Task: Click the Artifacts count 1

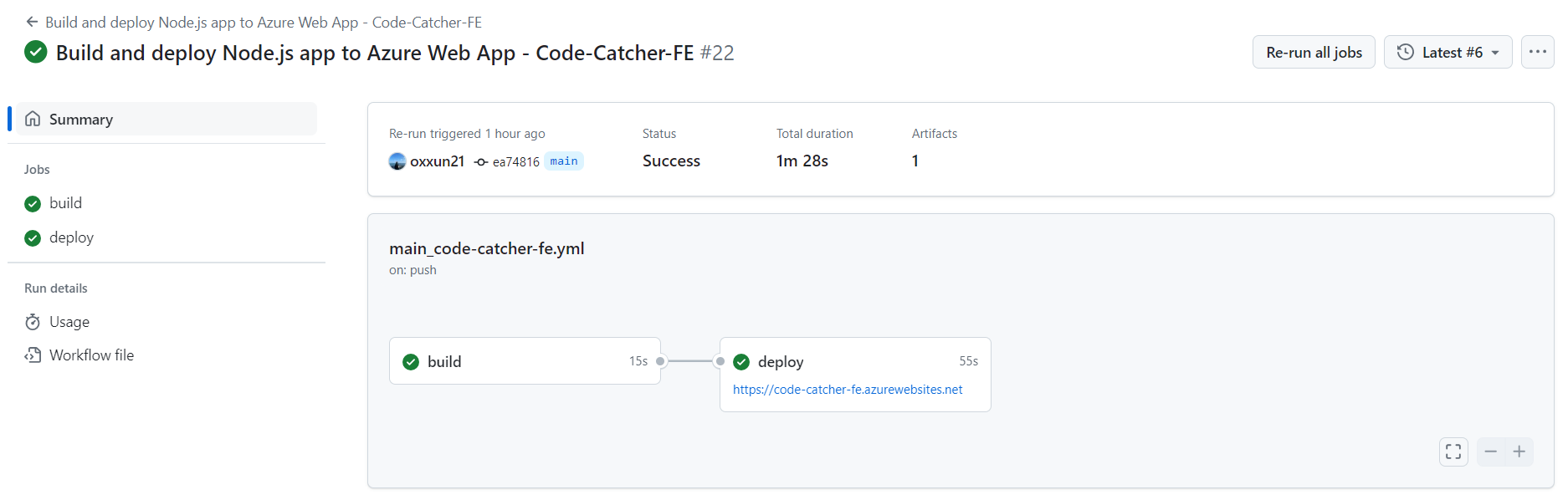Action: (915, 161)
